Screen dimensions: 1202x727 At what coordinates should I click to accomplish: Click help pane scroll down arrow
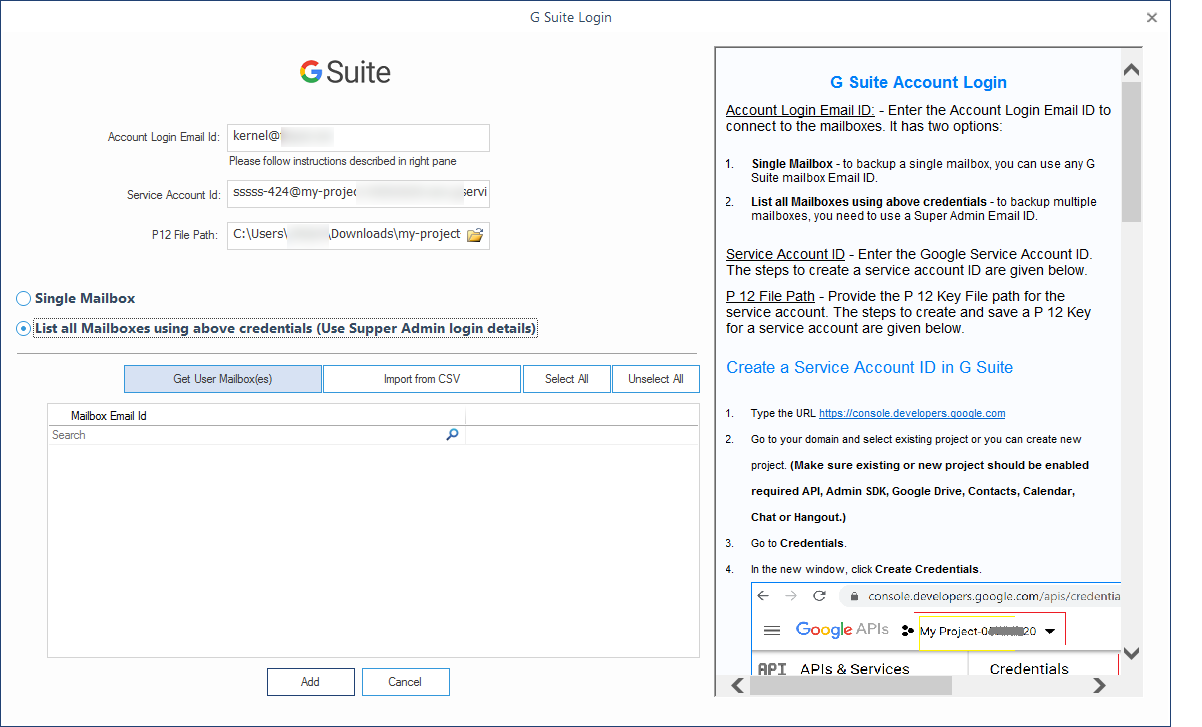(1131, 653)
